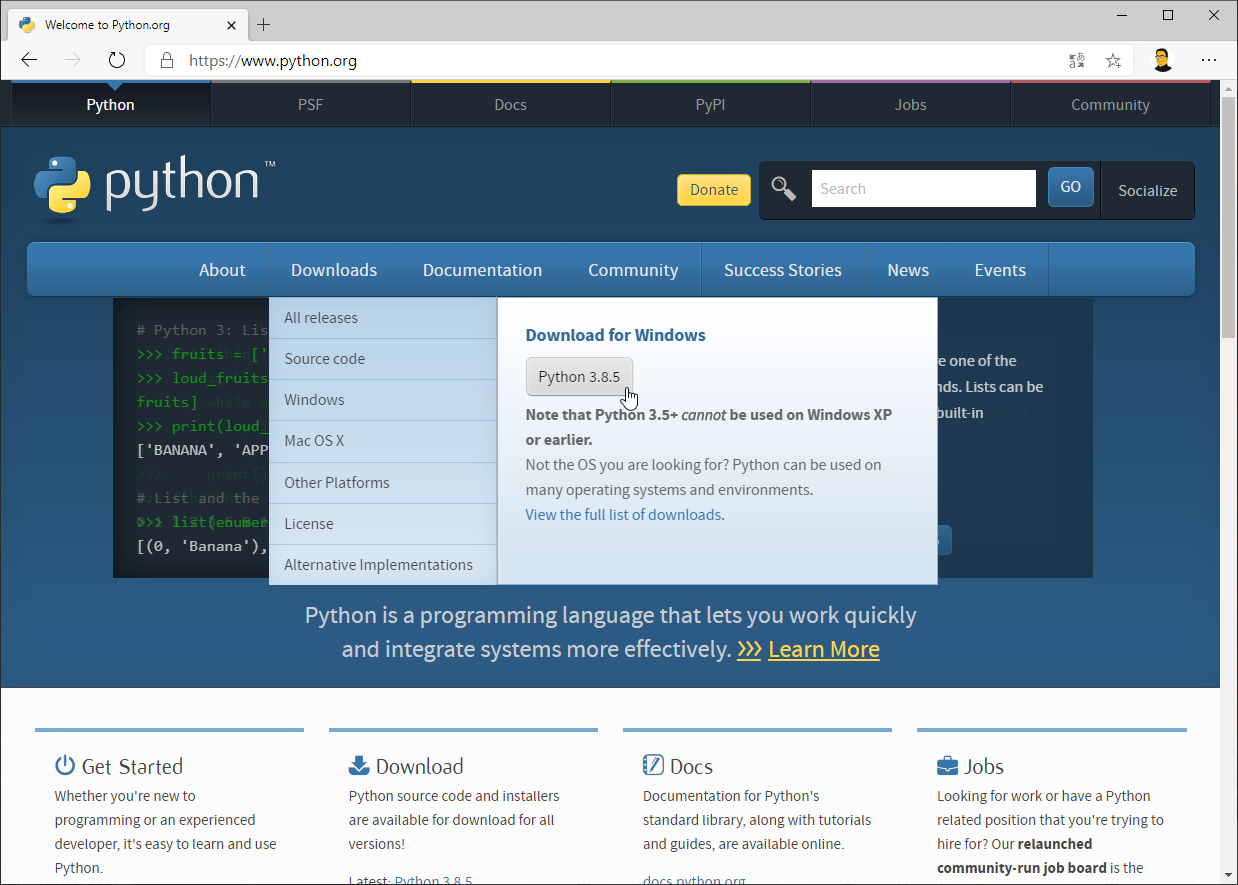Viewport: 1238px width, 885px height.
Task: Open a new browser tab
Action: pyautogui.click(x=264, y=24)
